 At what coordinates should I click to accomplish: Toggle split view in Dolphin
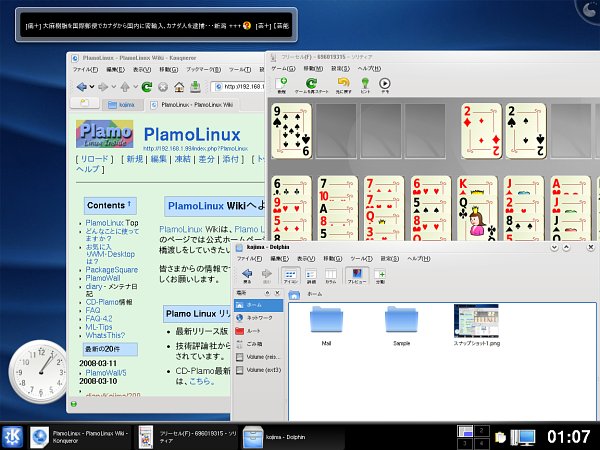tap(380, 276)
